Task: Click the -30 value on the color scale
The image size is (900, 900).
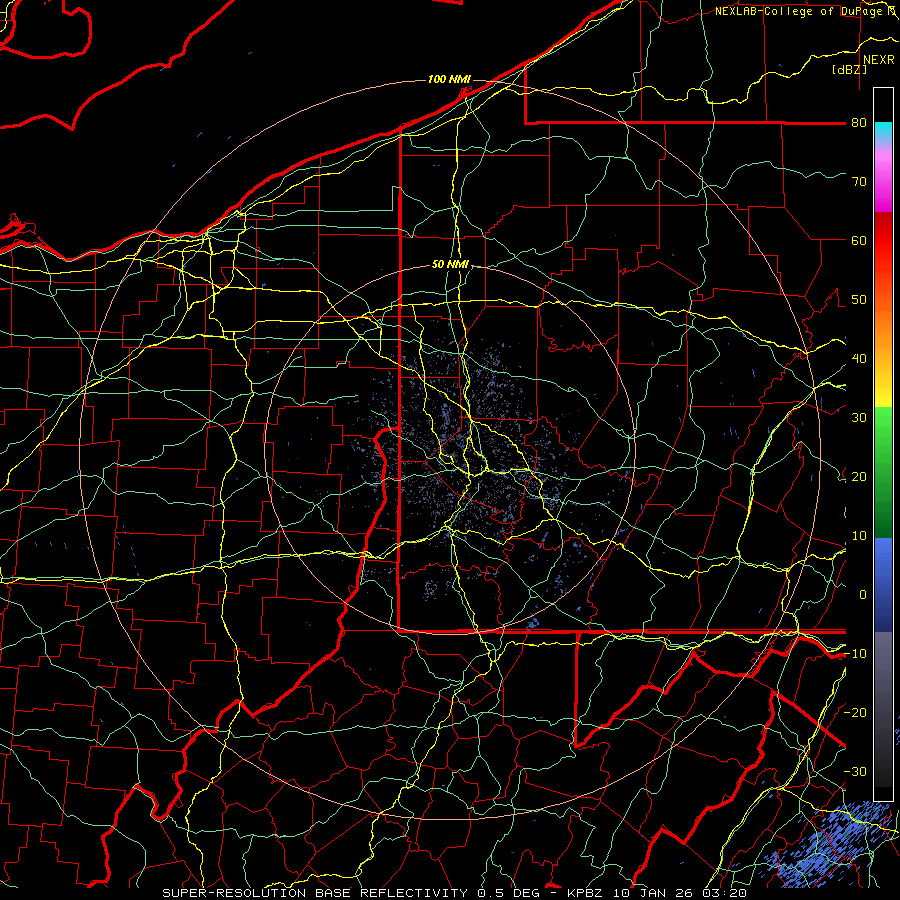Action: (x=855, y=772)
